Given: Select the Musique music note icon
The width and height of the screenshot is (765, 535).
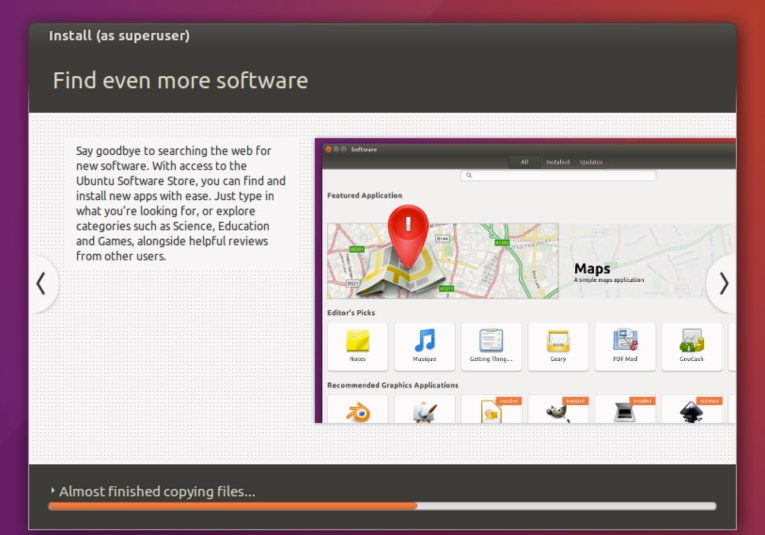Looking at the screenshot, I should (x=425, y=345).
